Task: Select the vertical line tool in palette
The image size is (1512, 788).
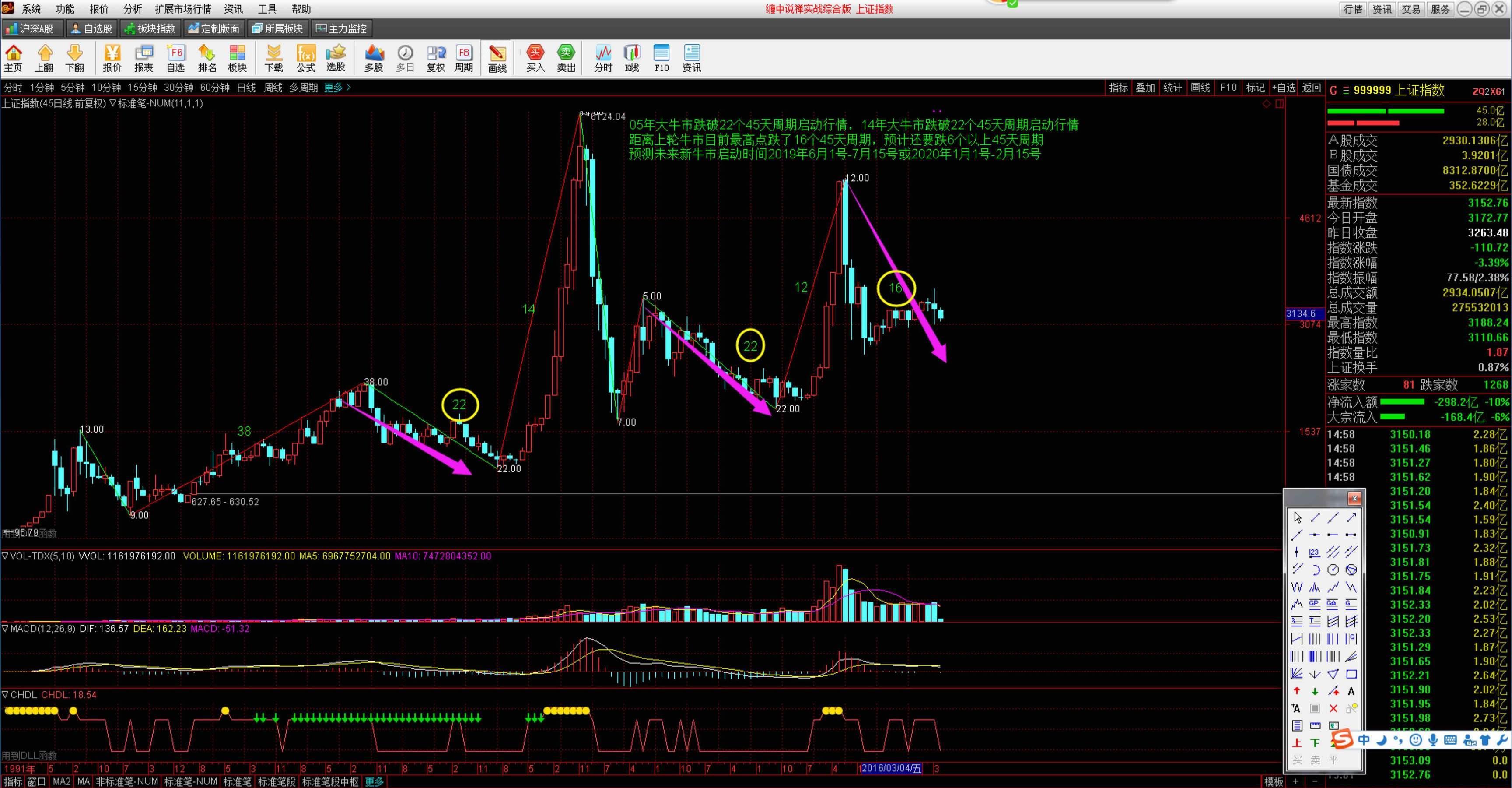Action: 1297,552
